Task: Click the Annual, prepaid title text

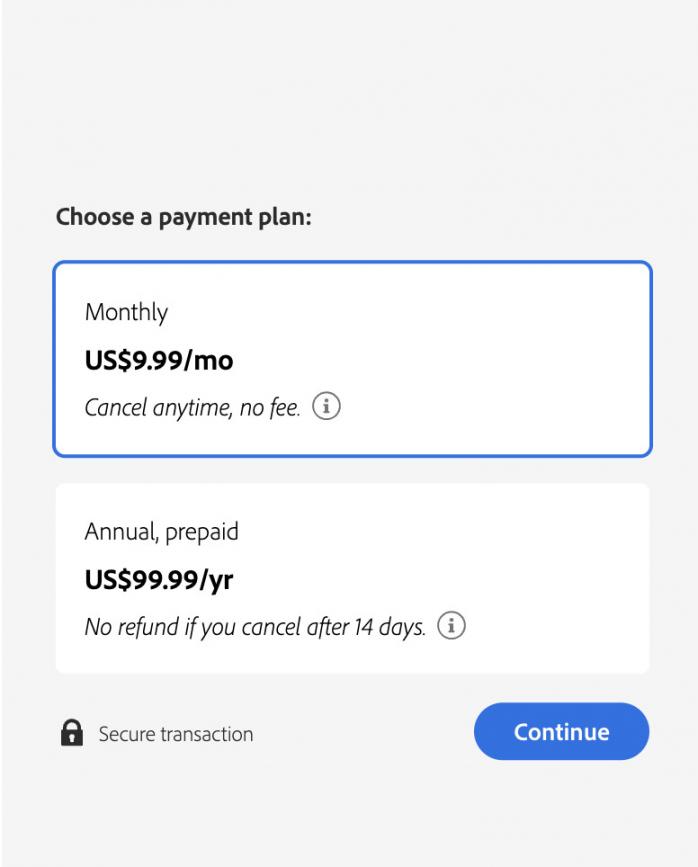Action: 161,532
